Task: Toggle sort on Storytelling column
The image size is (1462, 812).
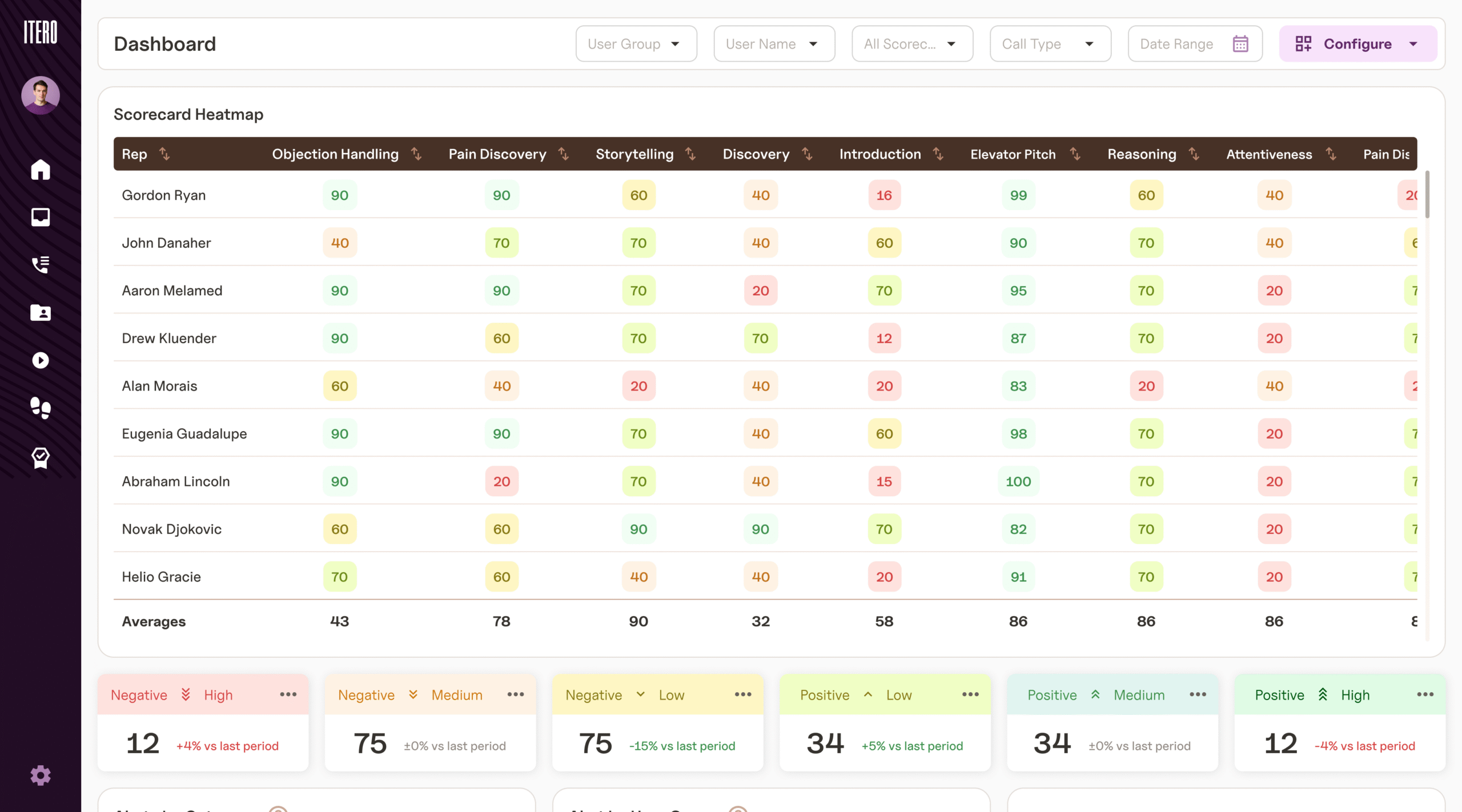Action: pyautogui.click(x=690, y=154)
